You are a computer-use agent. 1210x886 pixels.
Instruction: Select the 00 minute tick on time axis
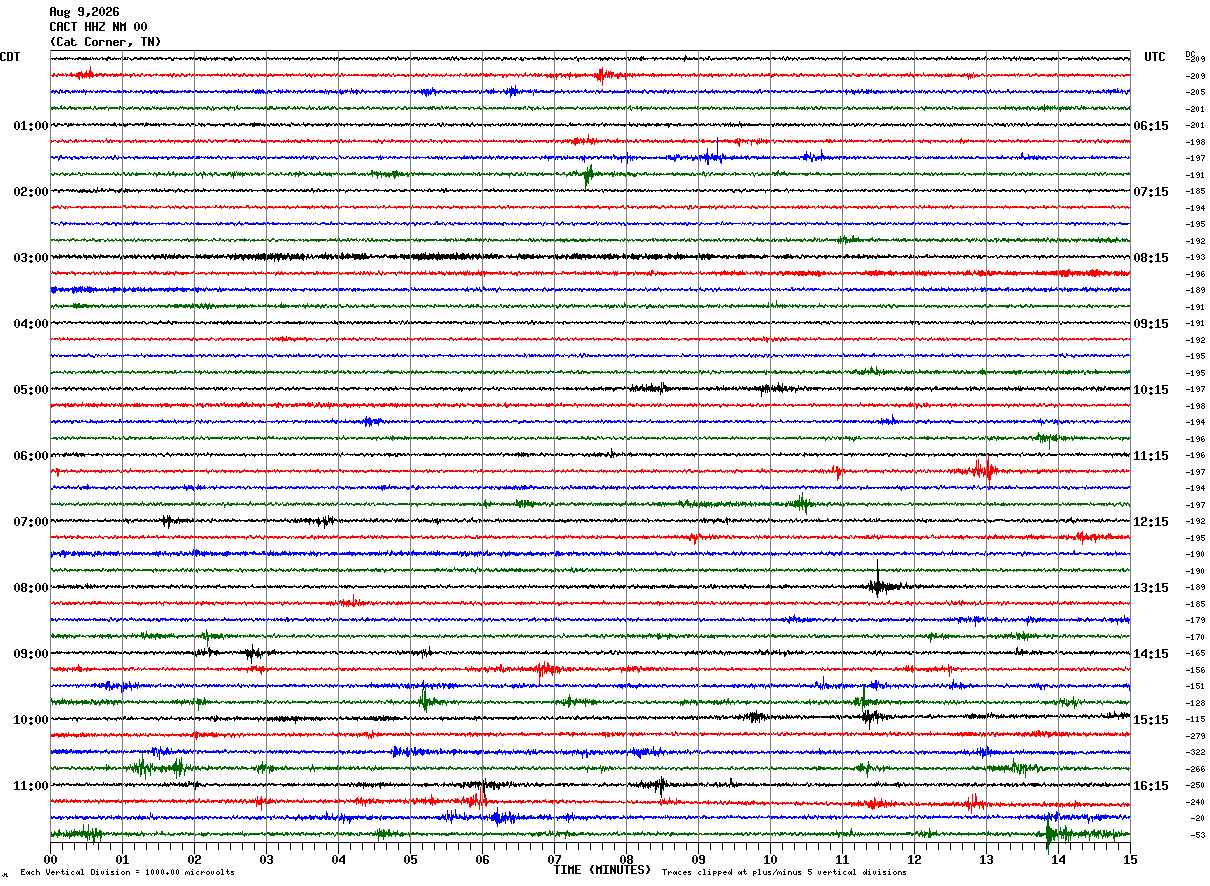[50, 859]
